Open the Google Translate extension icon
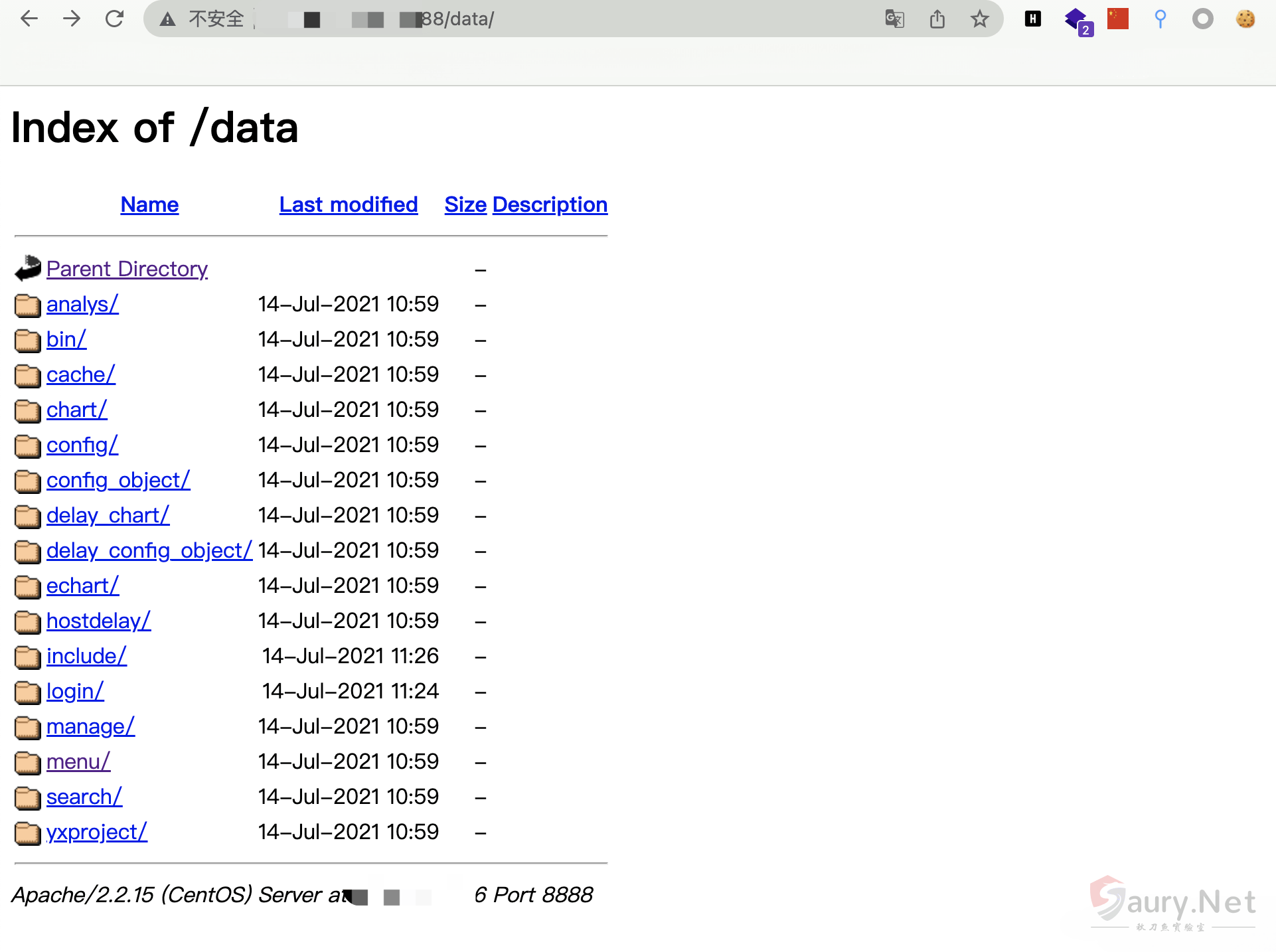 [894, 20]
